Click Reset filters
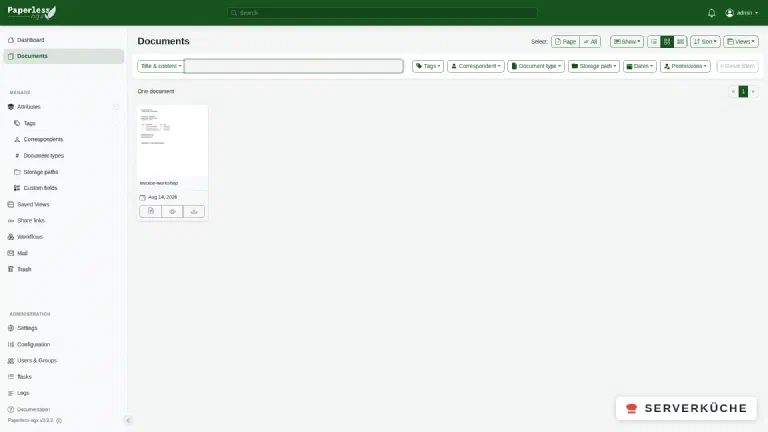768x432 pixels. 737,66
